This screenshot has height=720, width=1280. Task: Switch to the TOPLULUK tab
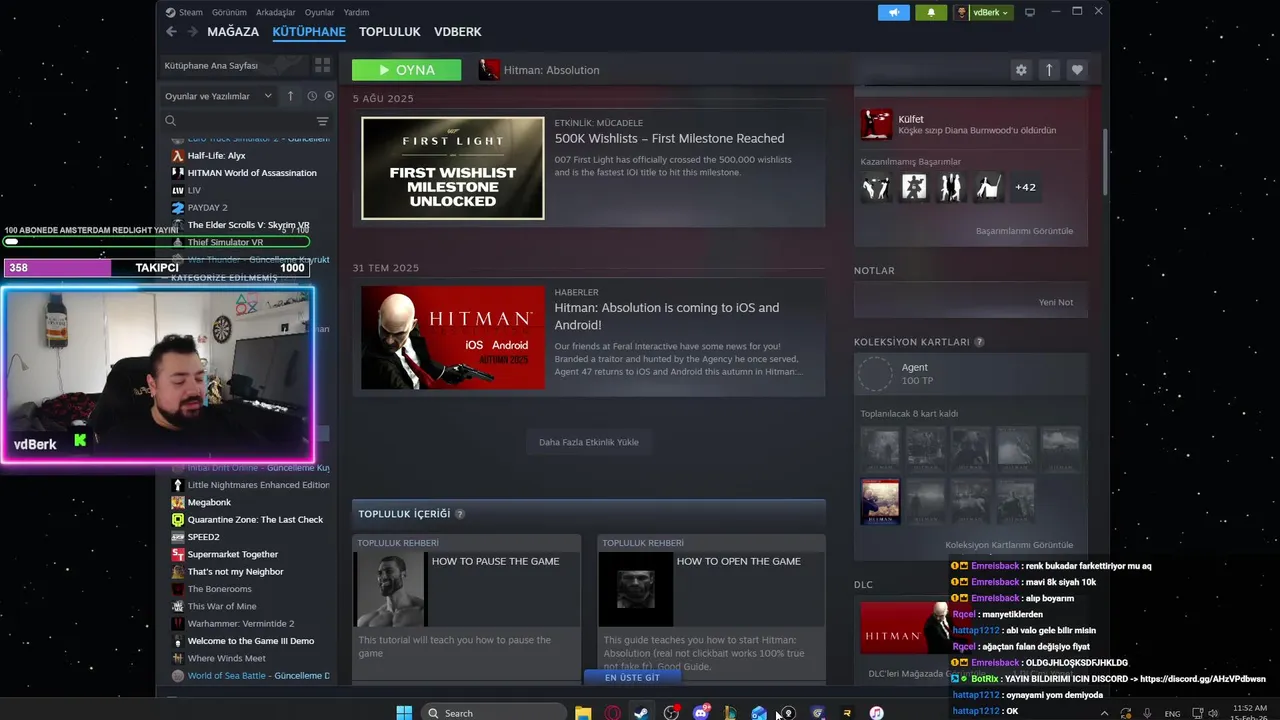point(390,32)
